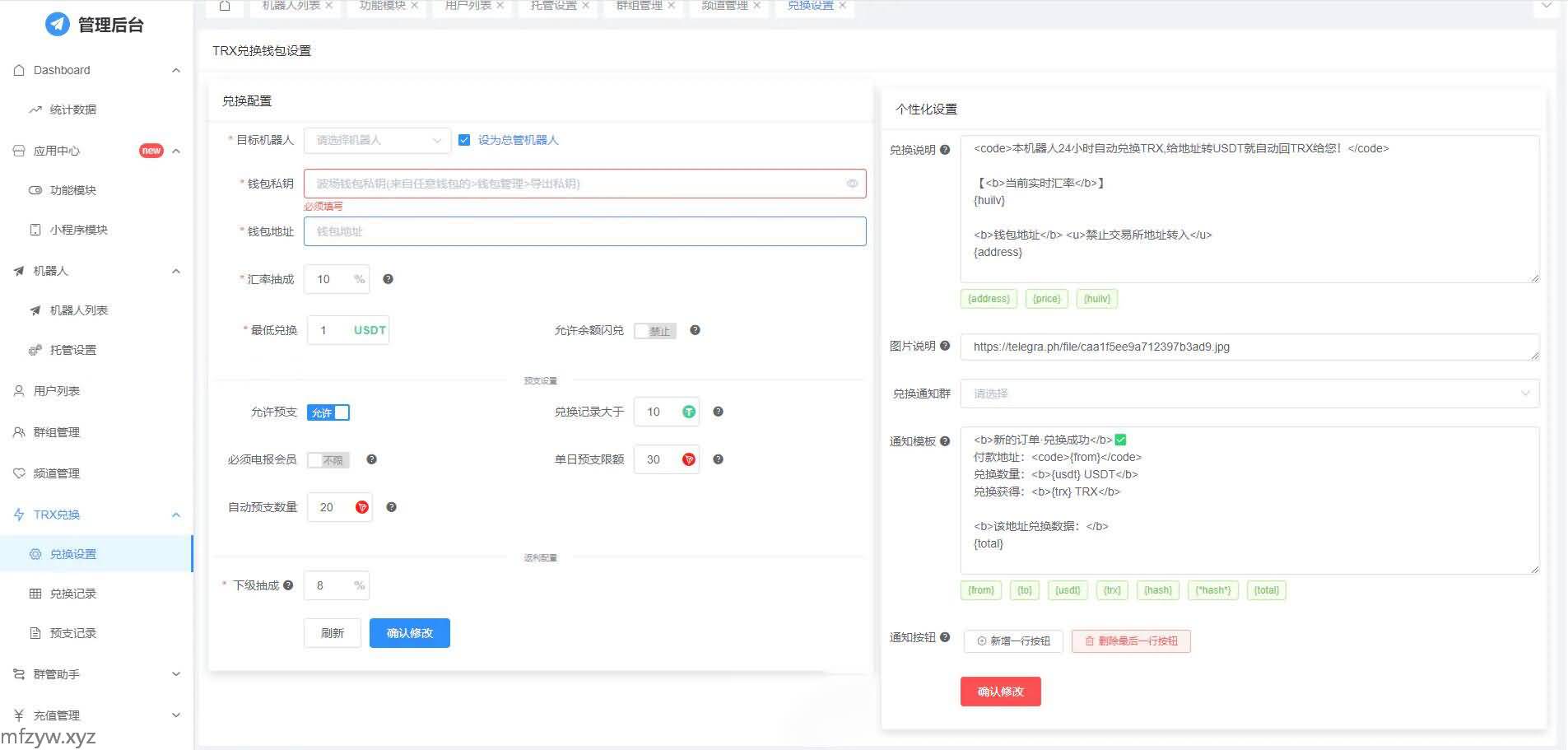
Task: Click the eye icon in 钱包私钥 field
Action: pos(852,184)
